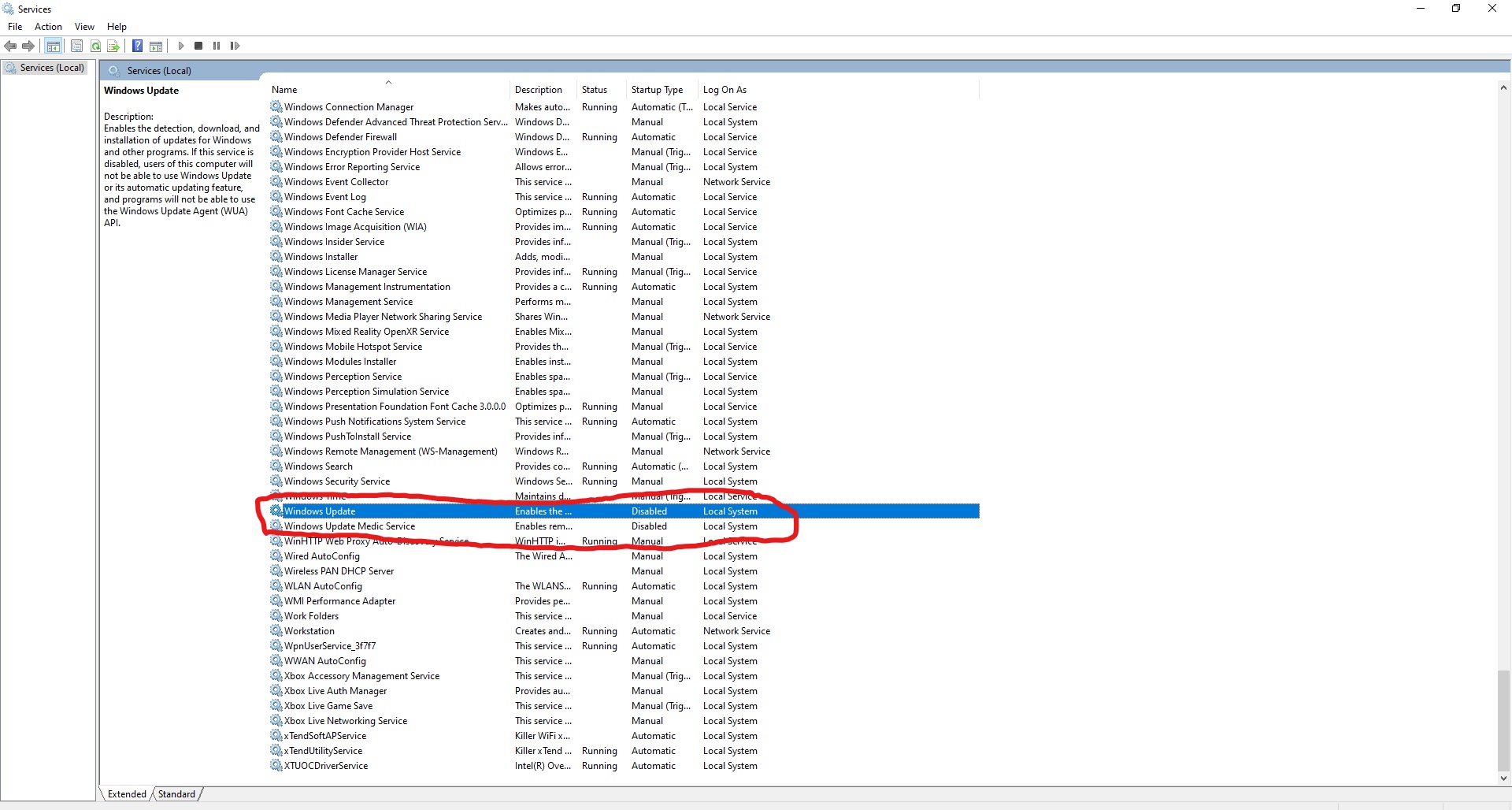Viewport: 1512px width, 810px height.
Task: Select Windows Error Reporting Service row
Action: [x=624, y=166]
